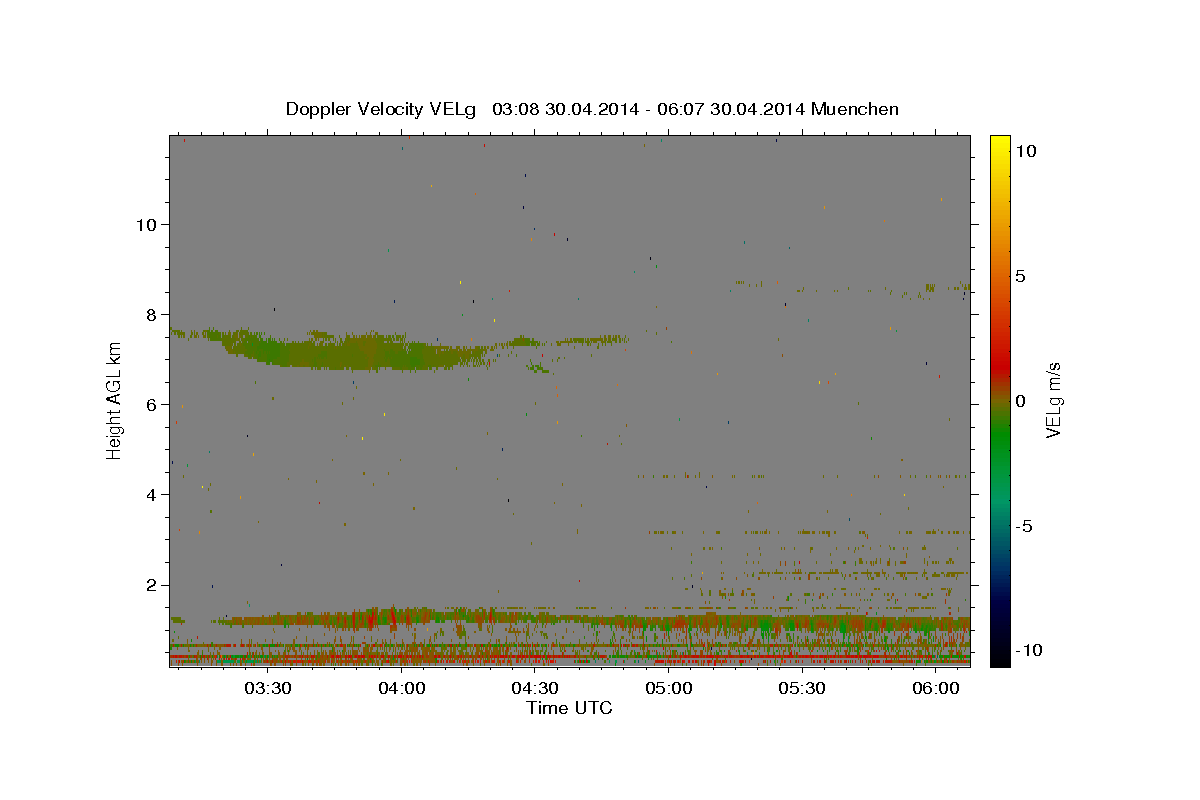The image size is (1200, 800).
Task: Click the 04:00 time tick label
Action: click(402, 688)
